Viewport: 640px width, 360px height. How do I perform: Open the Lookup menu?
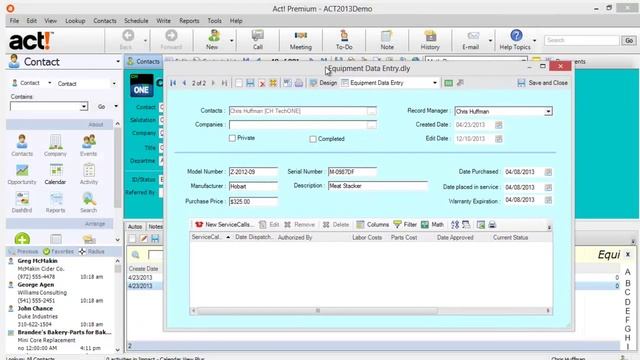pyautogui.click(x=75, y=20)
